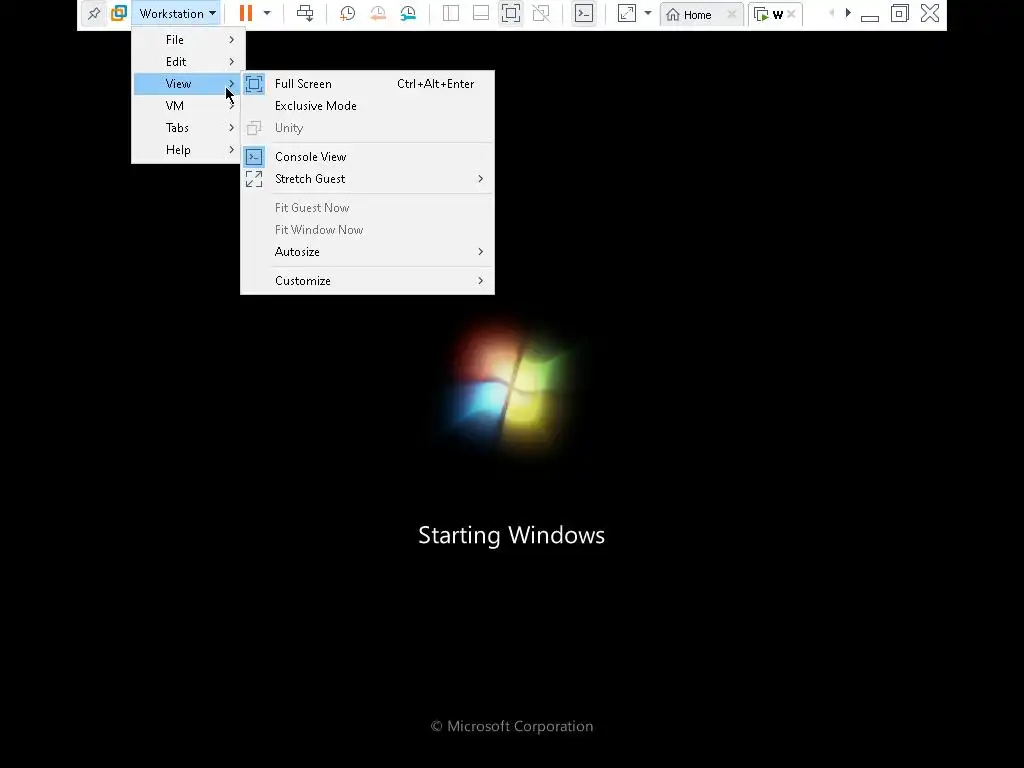
Task: Close the Home tab
Action: point(732,14)
